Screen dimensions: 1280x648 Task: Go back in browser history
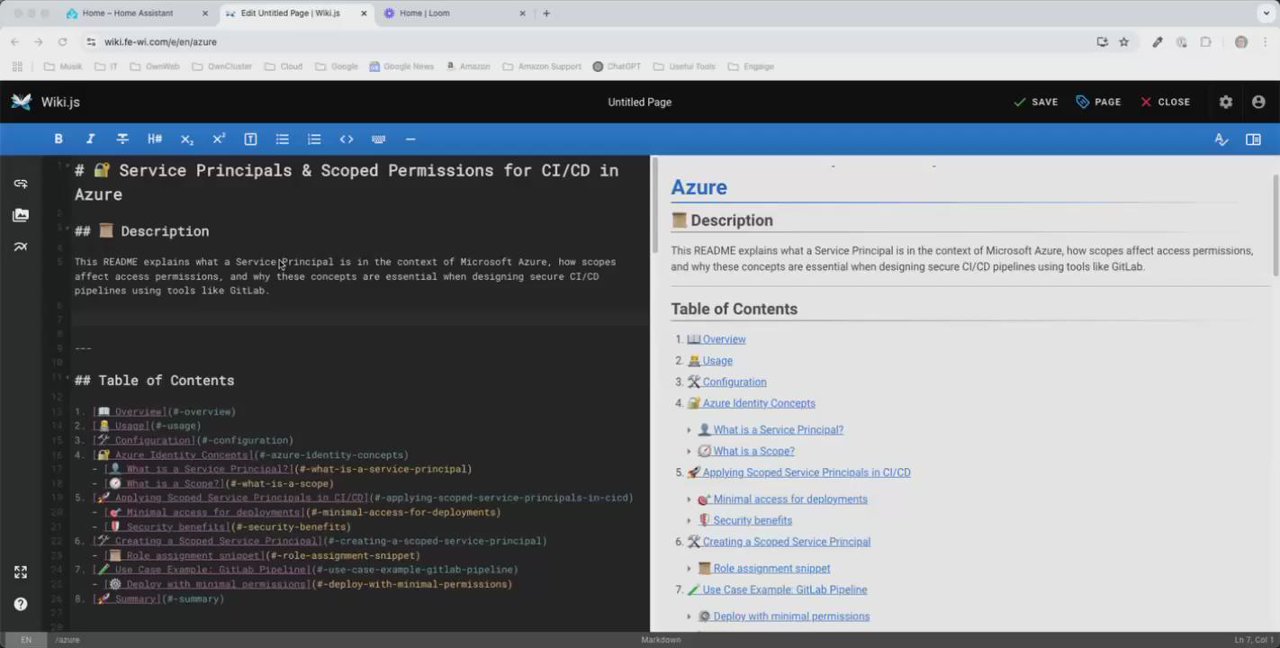(x=15, y=42)
